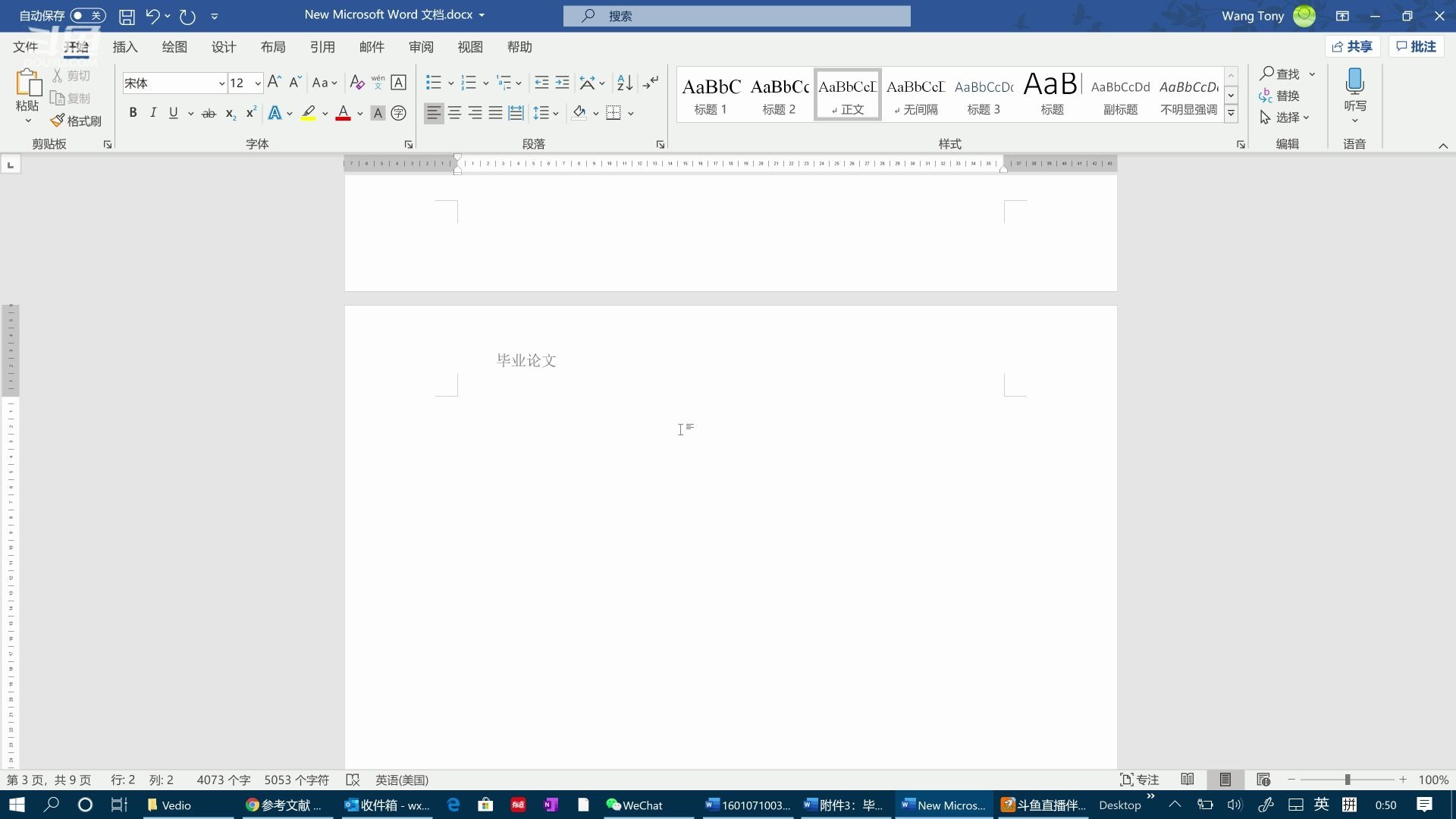This screenshot has height=819, width=1456.
Task: Click the 视图 View menu tab
Action: (470, 47)
